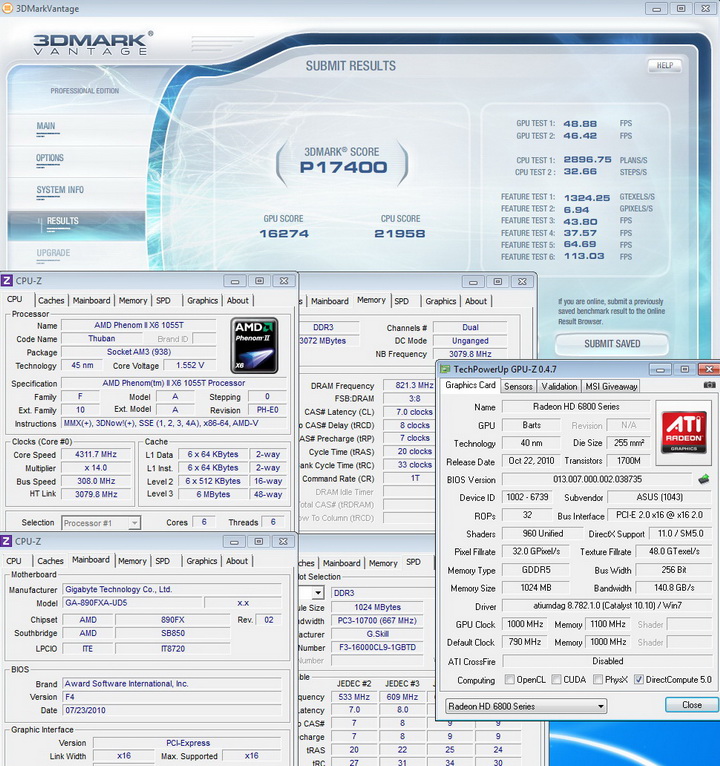Click the Driver atiumdag field in GPU-Z
Viewport: 720px width, 766px height.
pyautogui.click(x=607, y=606)
